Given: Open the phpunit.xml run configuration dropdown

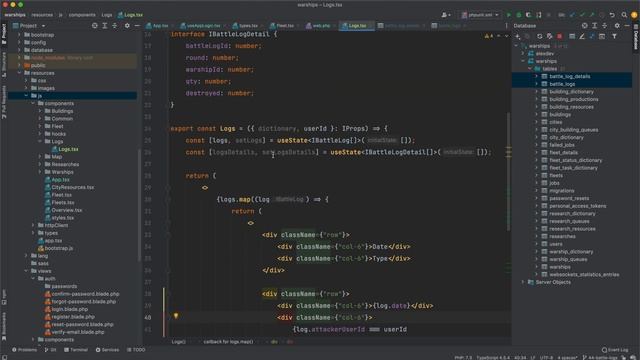Looking at the screenshot, I should coord(480,15).
